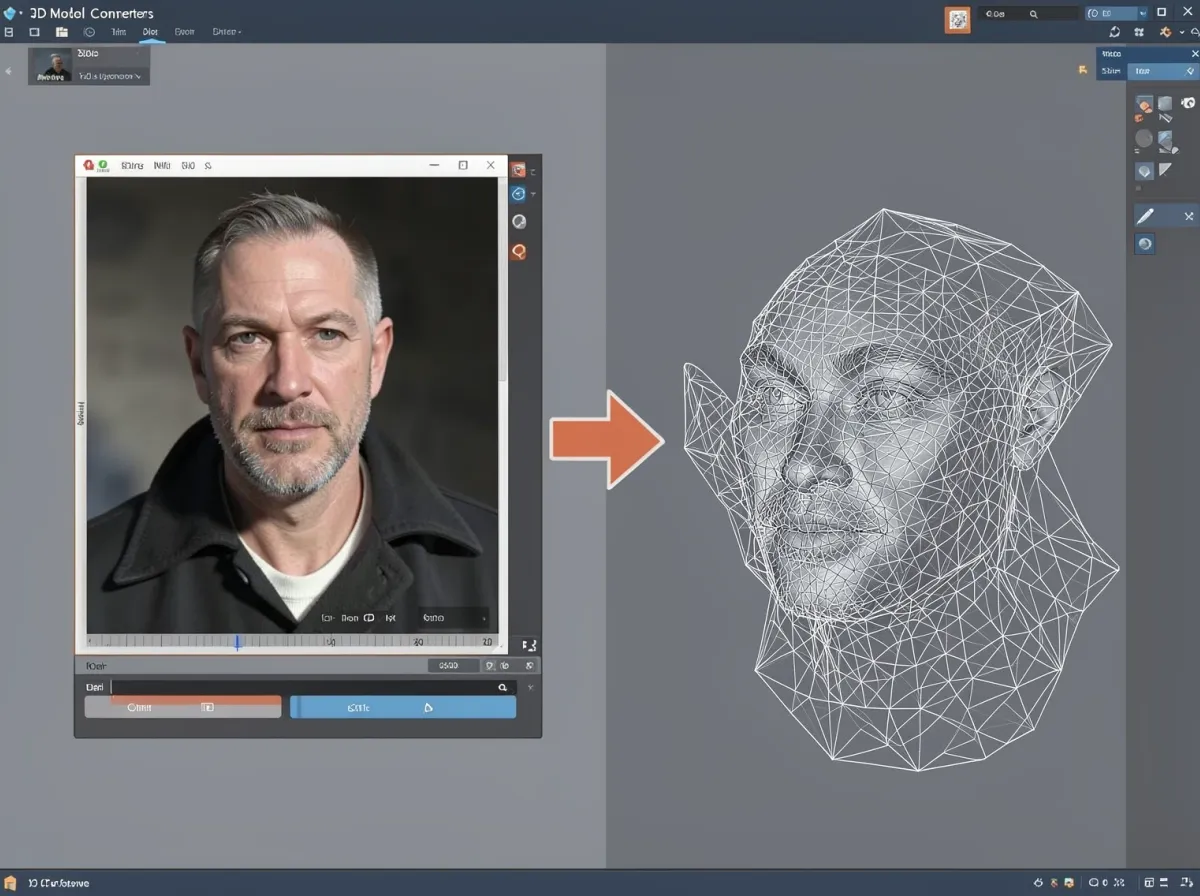Image resolution: width=1200 pixels, height=896 pixels.
Task: Select the highlighted Dist tab in top bar
Action: tap(151, 32)
